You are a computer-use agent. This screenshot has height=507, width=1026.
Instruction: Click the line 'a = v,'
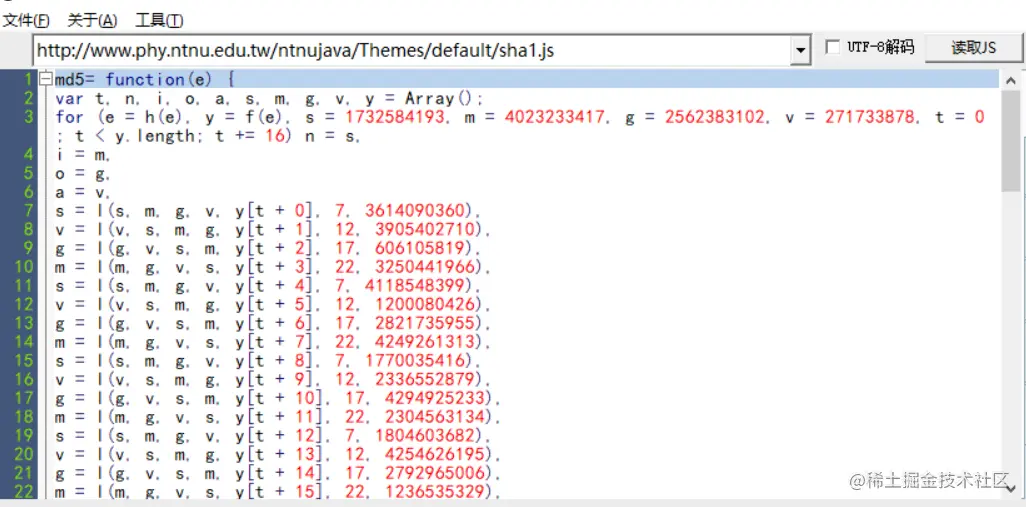[x=83, y=192]
